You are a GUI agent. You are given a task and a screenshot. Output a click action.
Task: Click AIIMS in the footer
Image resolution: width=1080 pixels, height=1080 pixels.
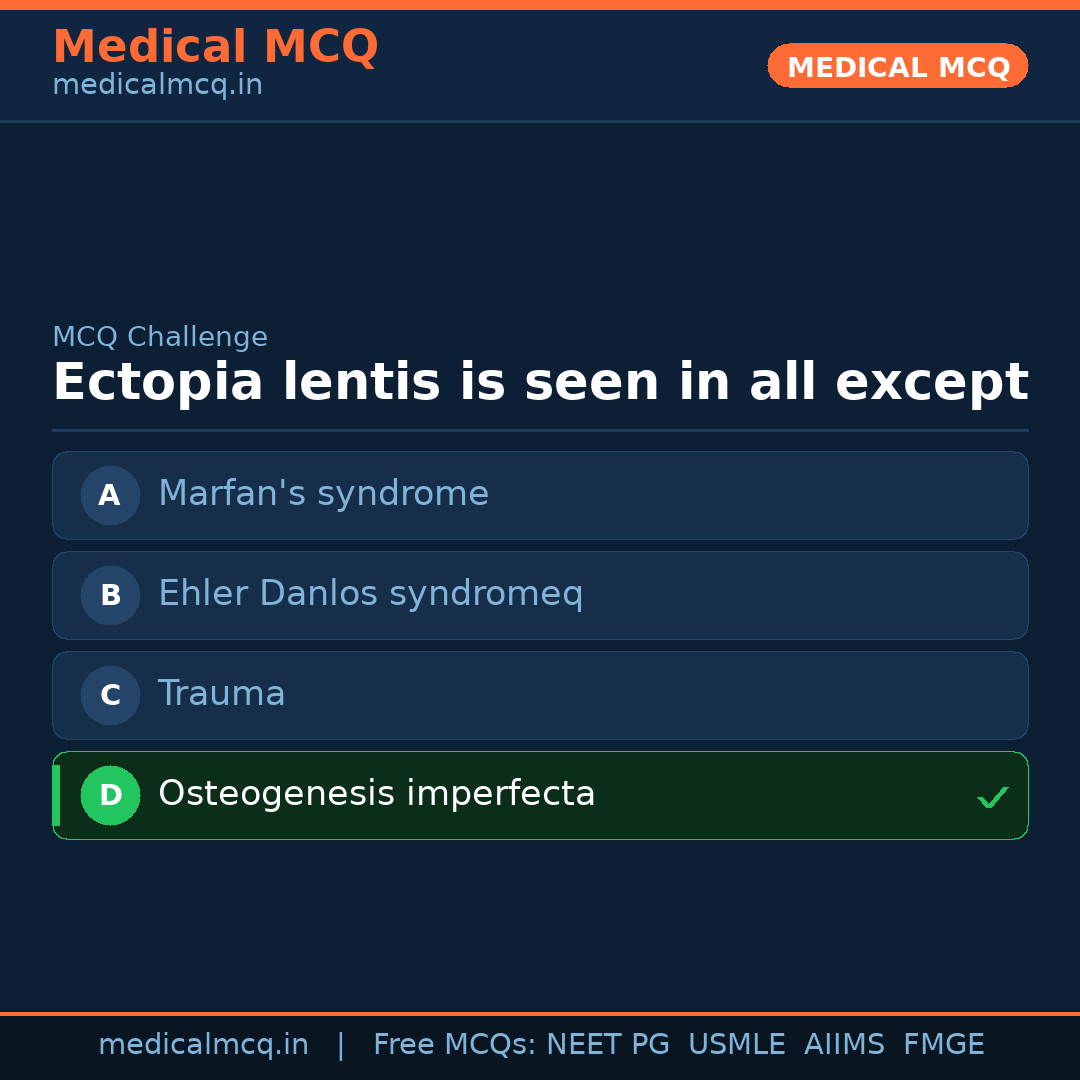click(844, 1045)
